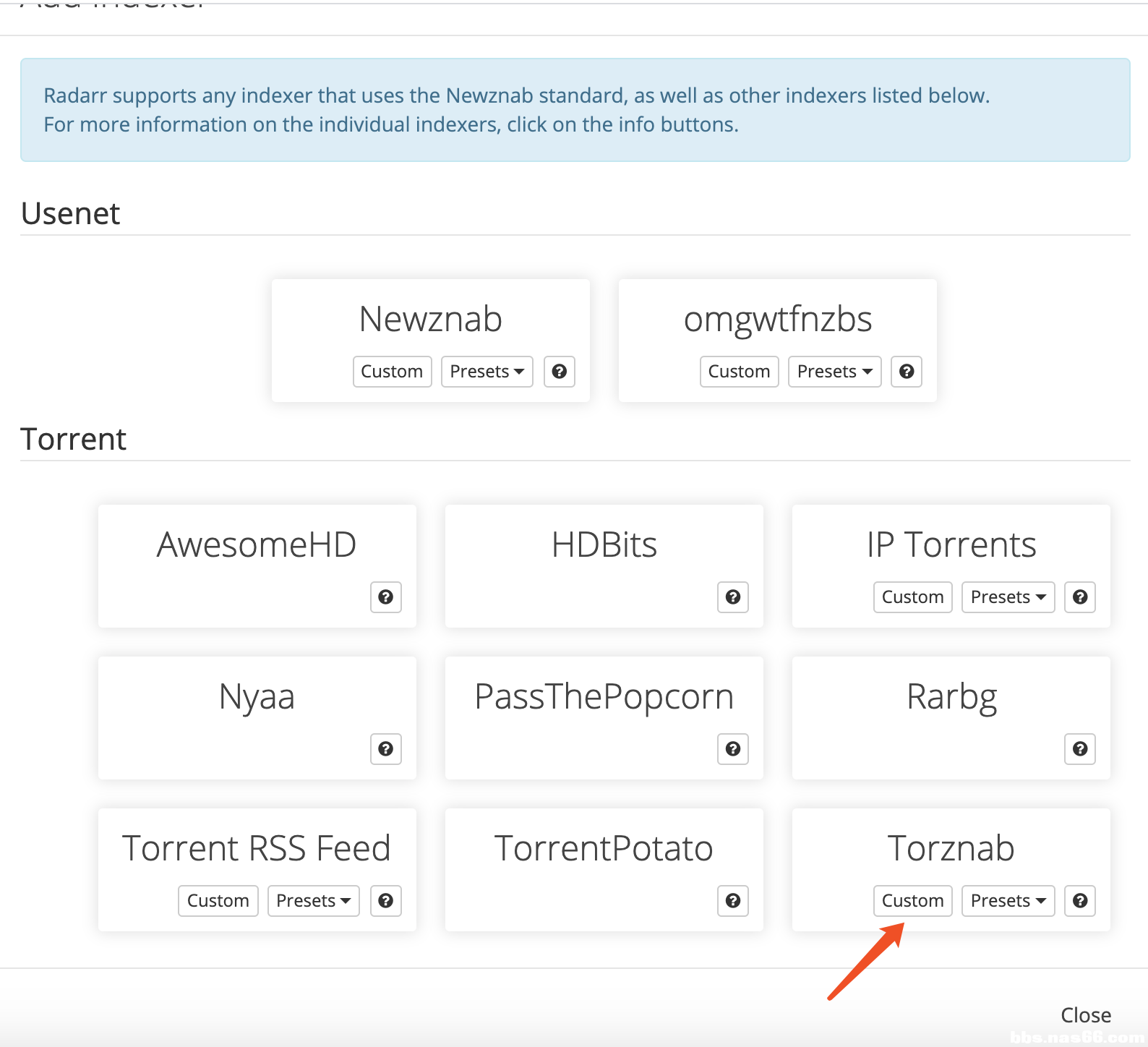
Task: Expand Torznab Presets dropdown
Action: [1008, 901]
